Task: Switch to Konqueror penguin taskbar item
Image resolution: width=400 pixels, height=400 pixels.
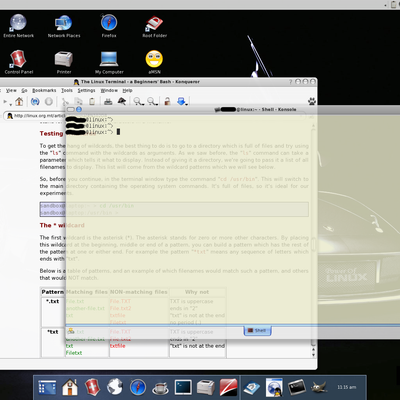Action: (274, 388)
